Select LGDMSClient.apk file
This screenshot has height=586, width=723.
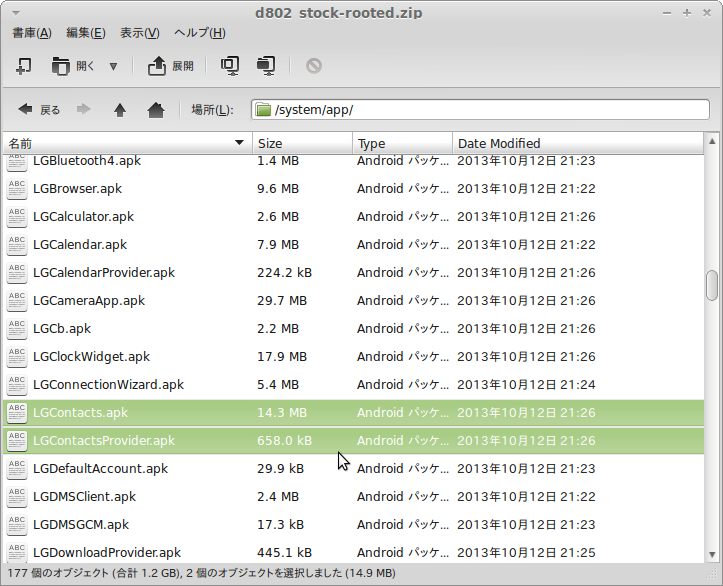[354, 497]
